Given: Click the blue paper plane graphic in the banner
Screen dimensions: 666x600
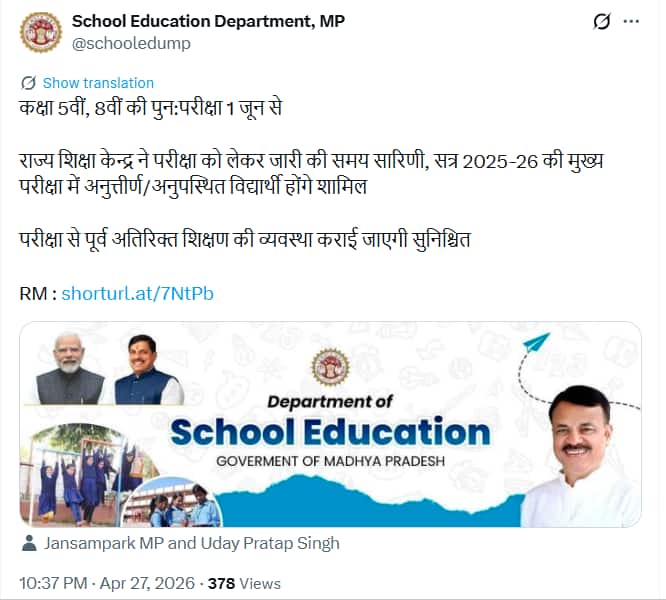Looking at the screenshot, I should pyautogui.click(x=536, y=342).
